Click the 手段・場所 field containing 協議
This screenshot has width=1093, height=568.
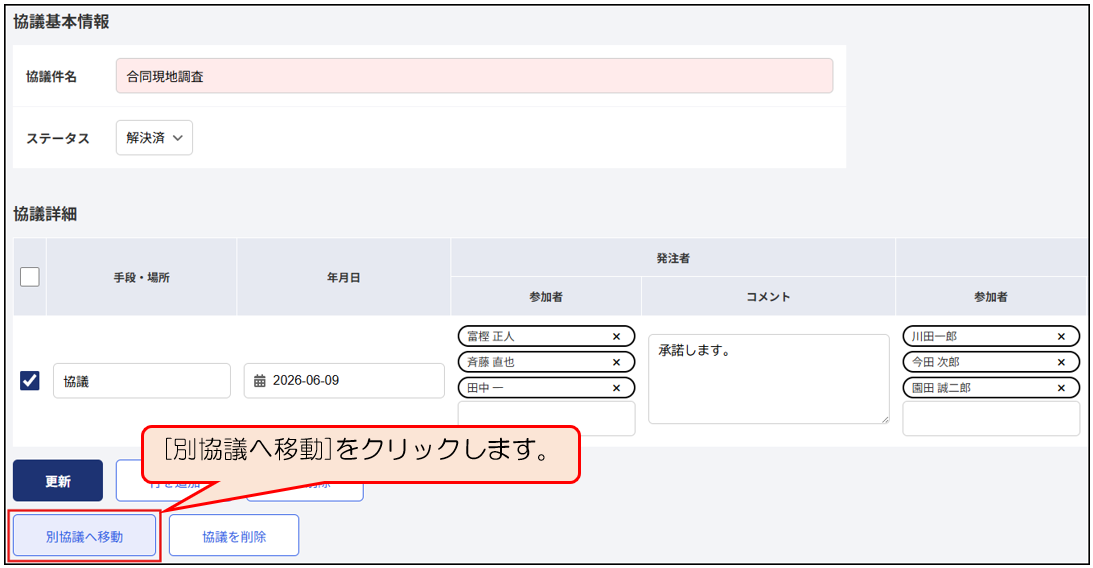click(x=142, y=381)
